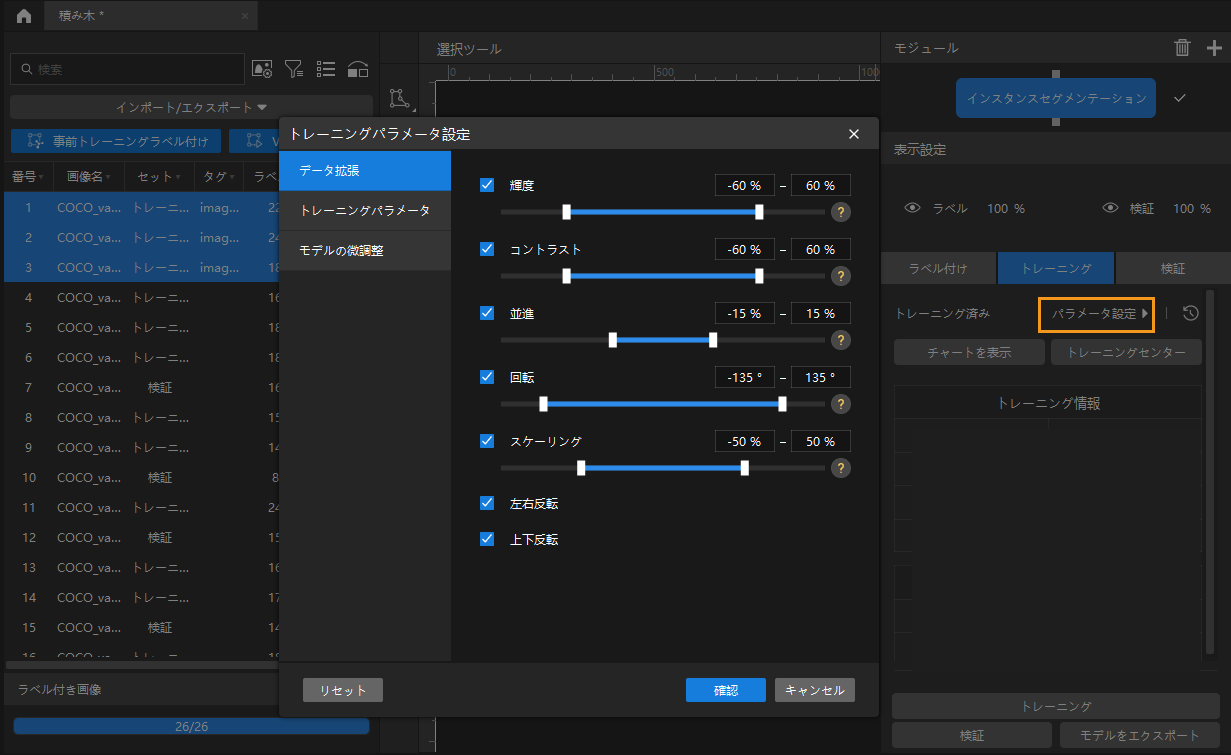The width and height of the screenshot is (1231, 755).
Task: Expand the パラメータ設定 arrow
Action: coord(1145,314)
